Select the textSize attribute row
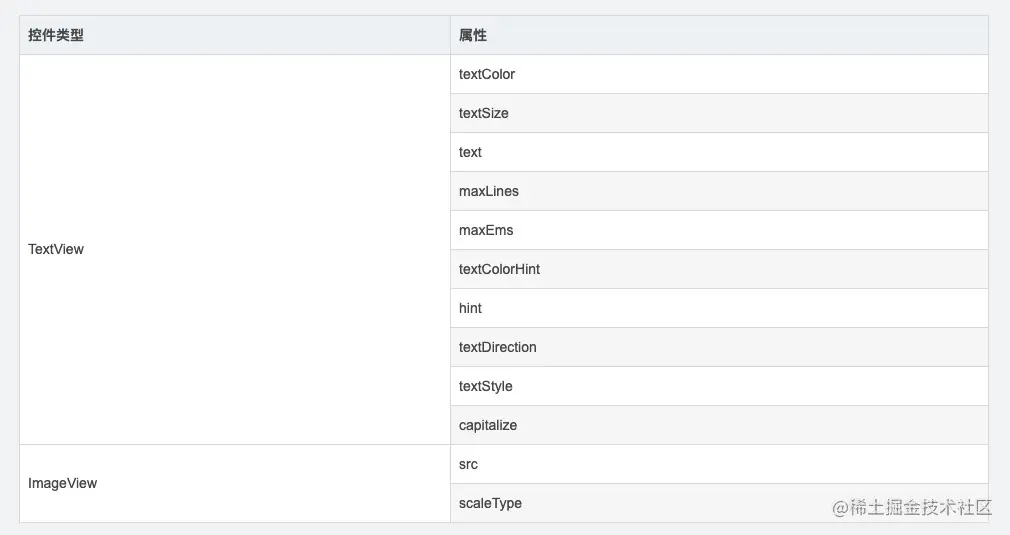 [484, 113]
